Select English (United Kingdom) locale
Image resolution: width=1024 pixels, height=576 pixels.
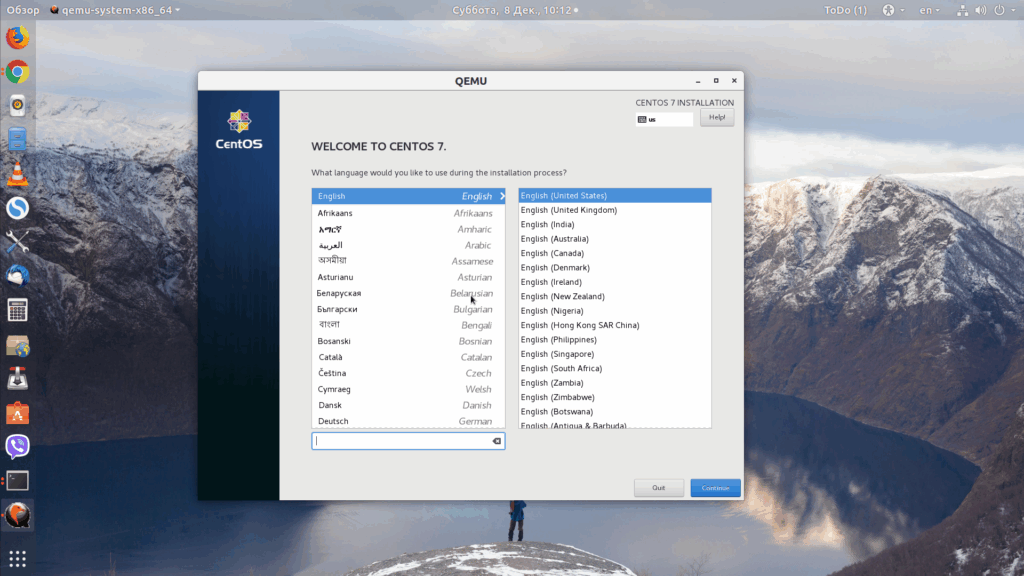615,210
